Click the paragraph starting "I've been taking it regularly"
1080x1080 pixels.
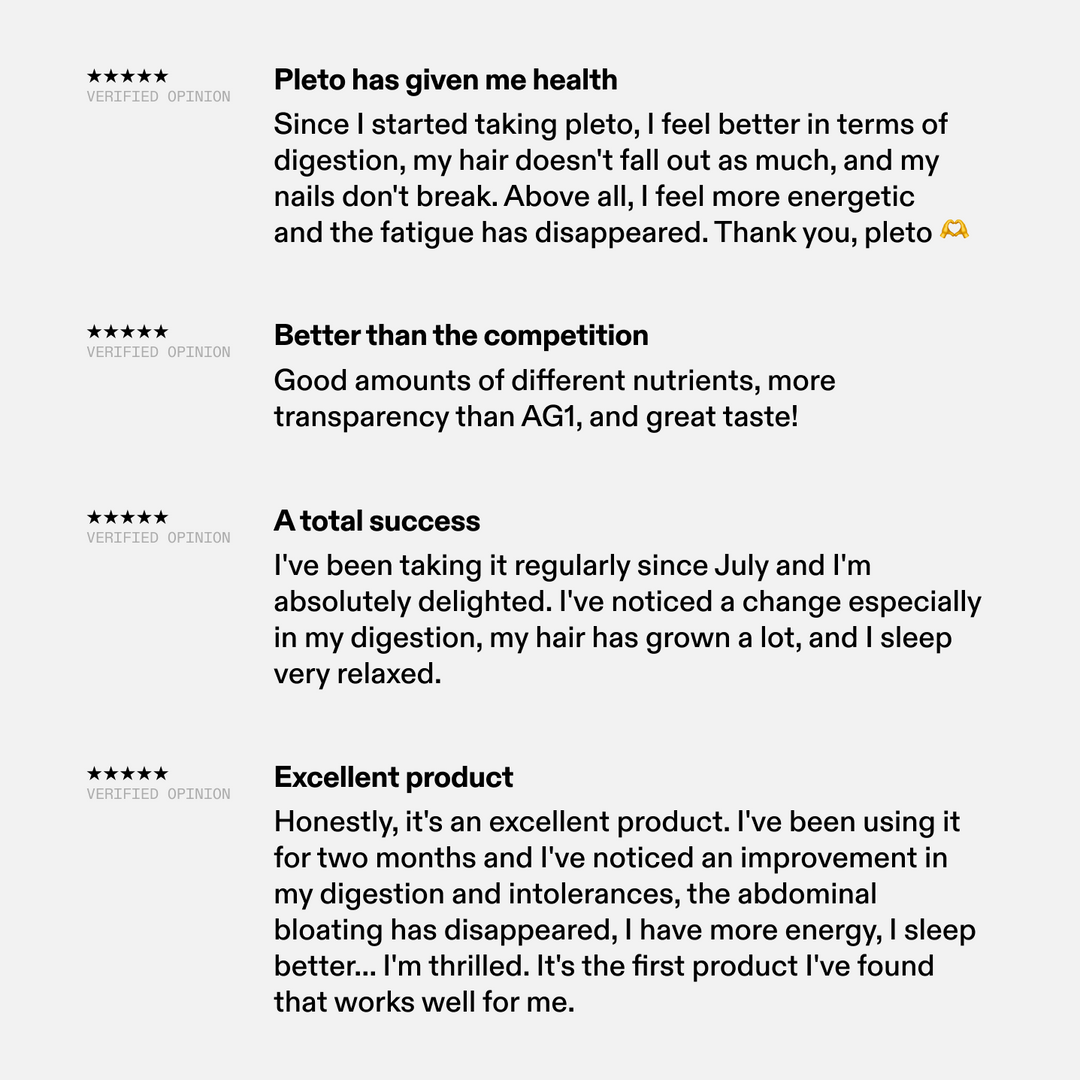[x=627, y=620]
